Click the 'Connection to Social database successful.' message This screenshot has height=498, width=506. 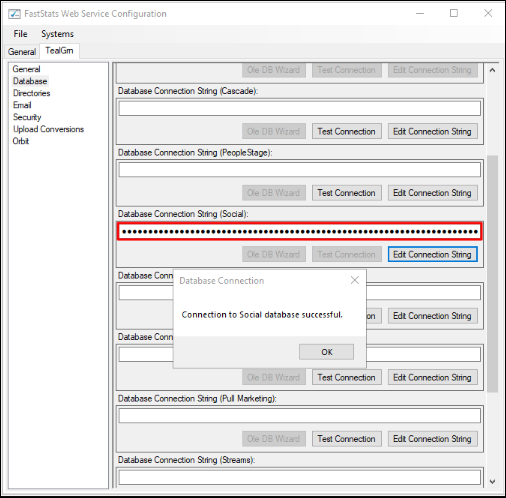tap(262, 315)
